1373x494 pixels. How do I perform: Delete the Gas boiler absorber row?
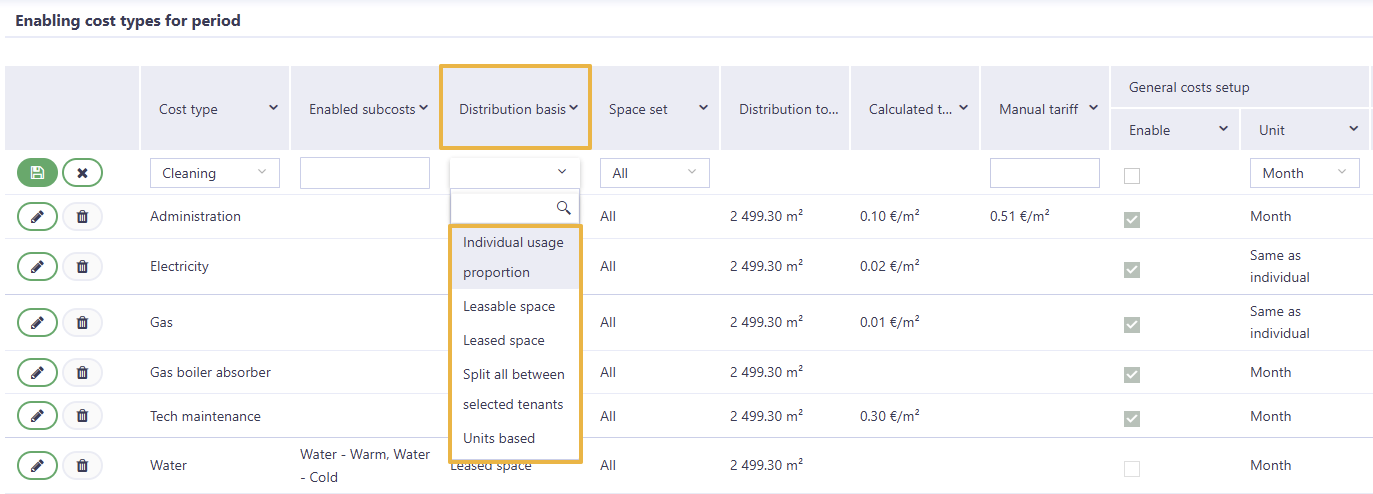[82, 372]
